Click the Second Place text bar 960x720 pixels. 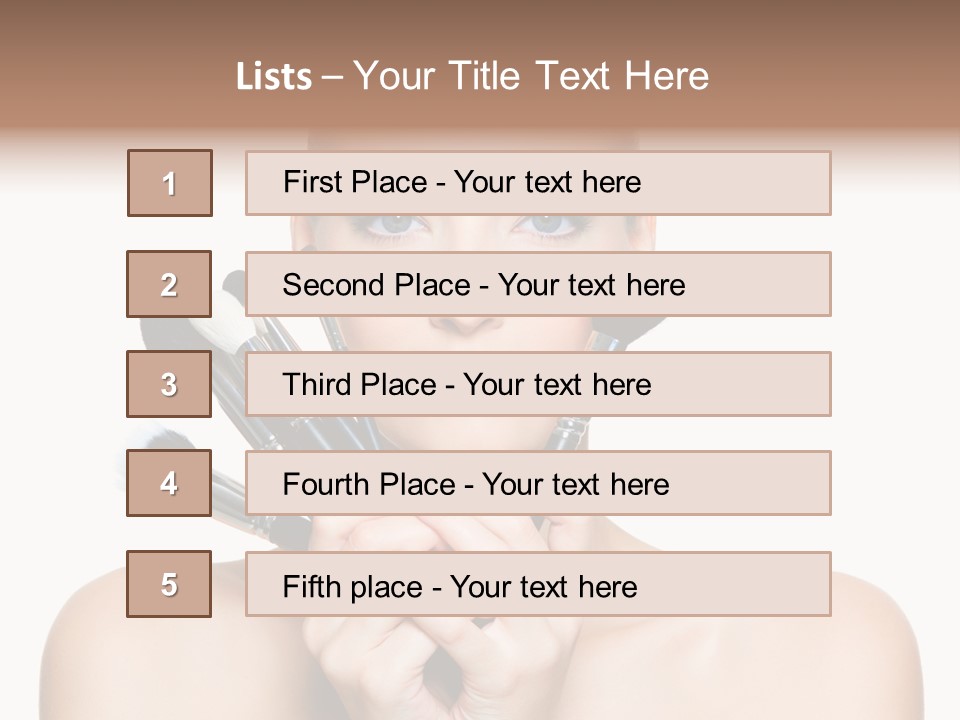coord(538,284)
